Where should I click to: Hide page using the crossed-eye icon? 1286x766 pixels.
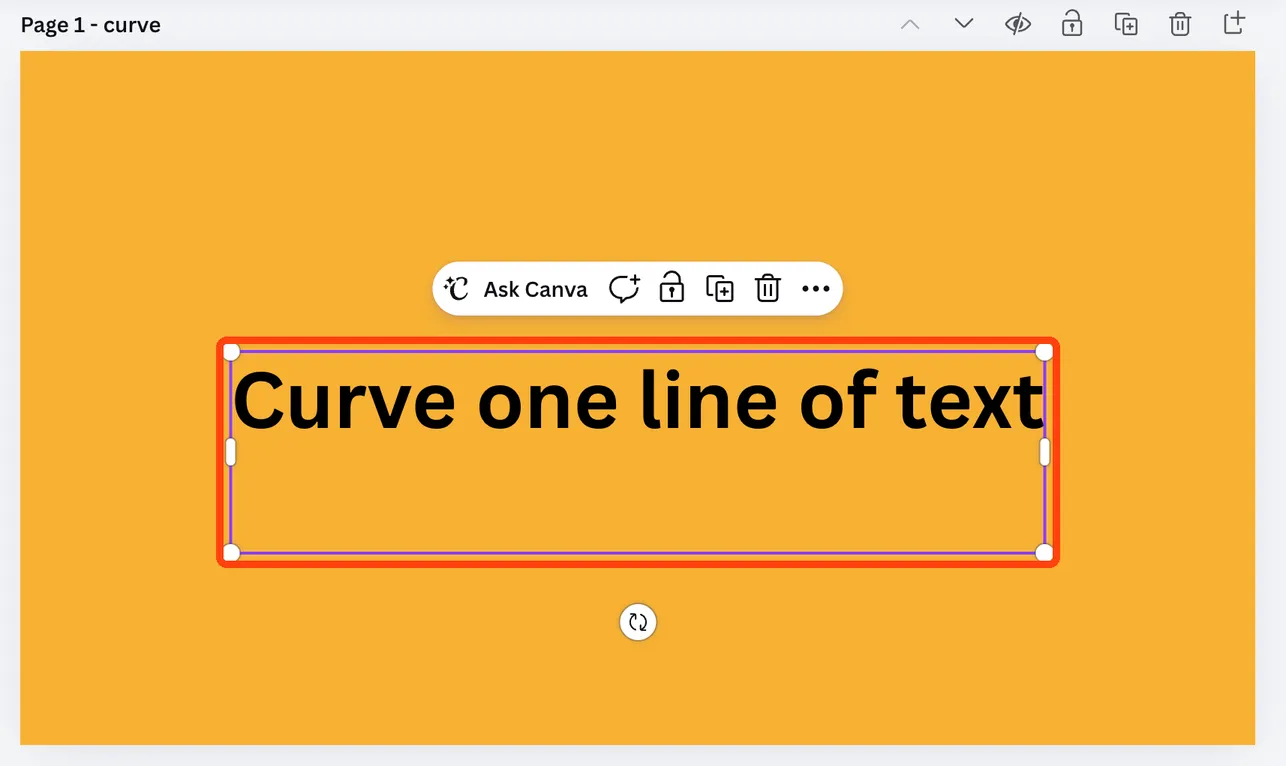[1018, 24]
